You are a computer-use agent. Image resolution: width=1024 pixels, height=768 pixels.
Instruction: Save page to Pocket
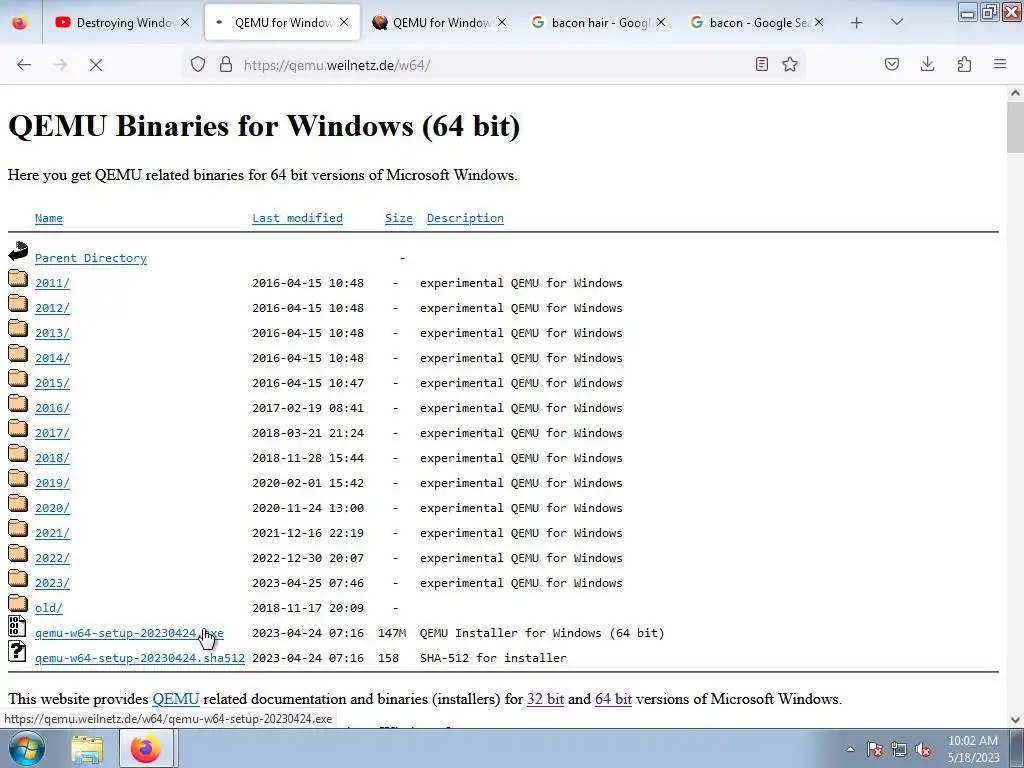click(x=892, y=64)
